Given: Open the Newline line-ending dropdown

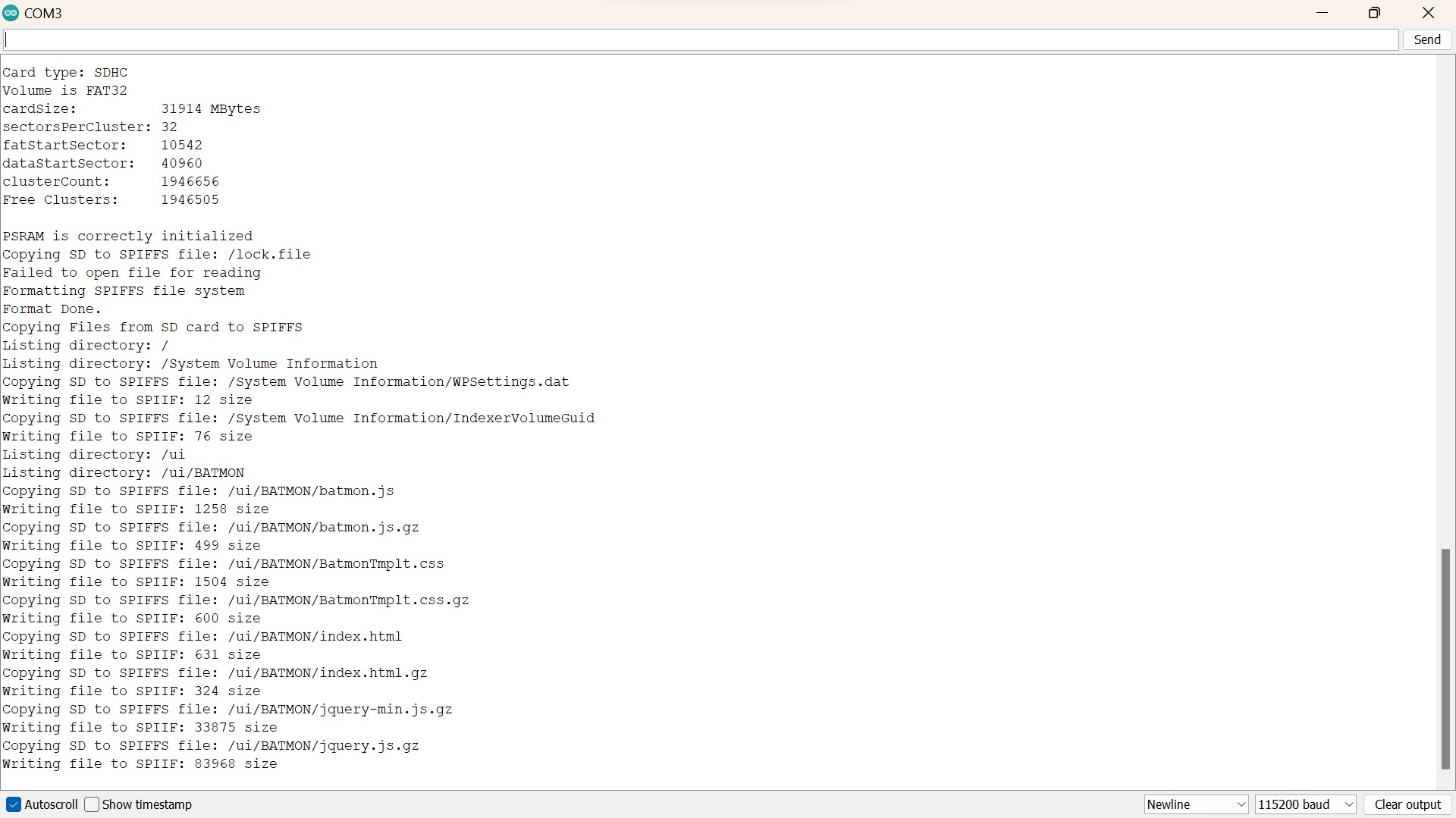Looking at the screenshot, I should 1197,804.
